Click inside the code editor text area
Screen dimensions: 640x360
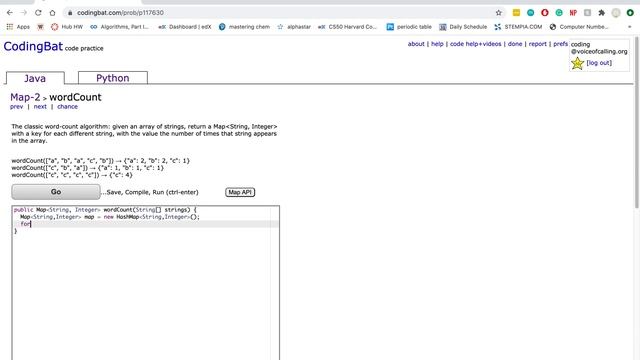pyautogui.click(x=146, y=282)
